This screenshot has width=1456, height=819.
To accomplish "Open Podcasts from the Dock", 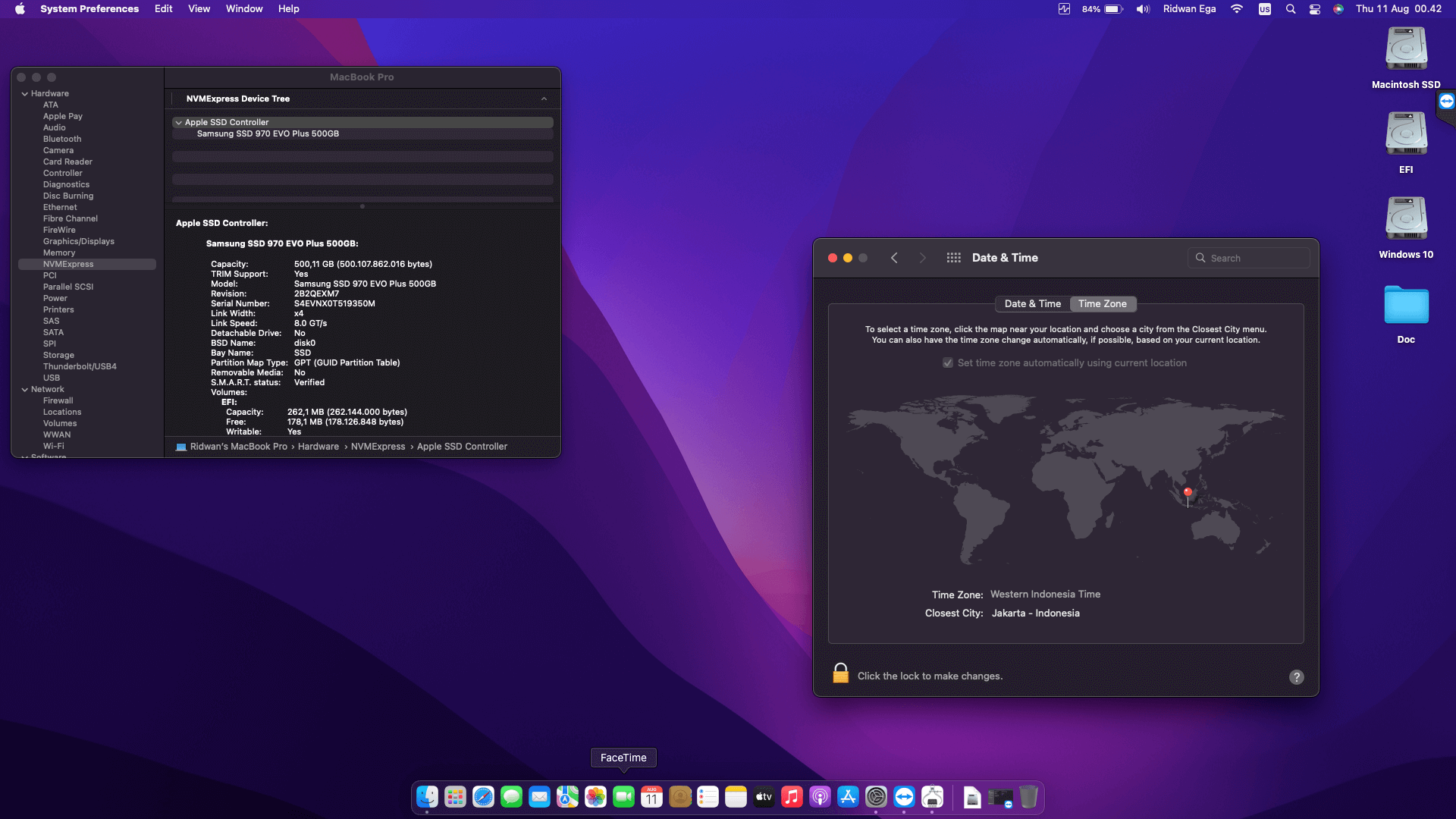I will 820,797.
